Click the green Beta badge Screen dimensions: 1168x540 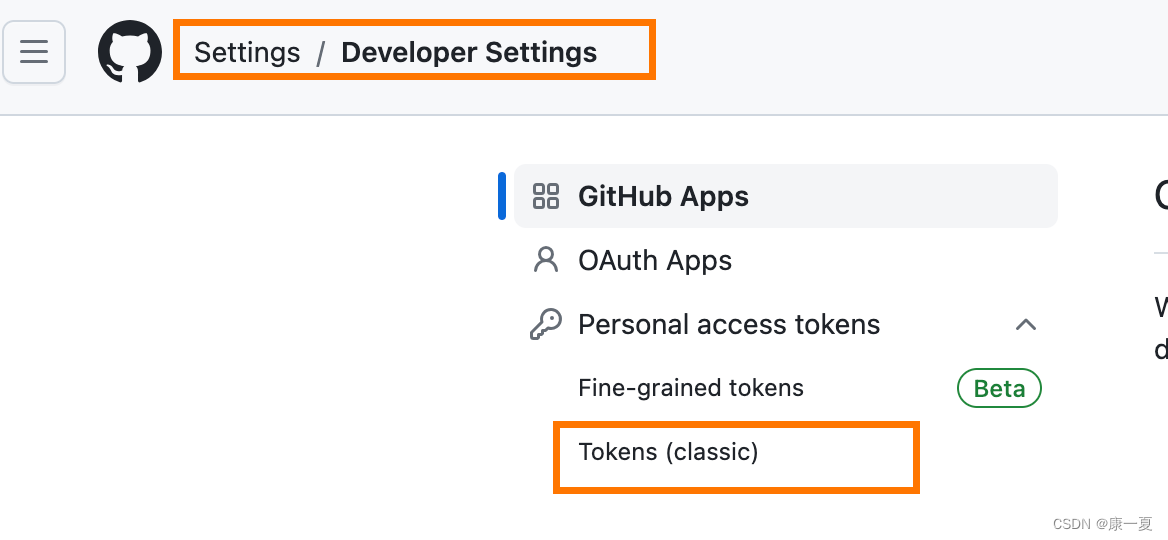(999, 388)
